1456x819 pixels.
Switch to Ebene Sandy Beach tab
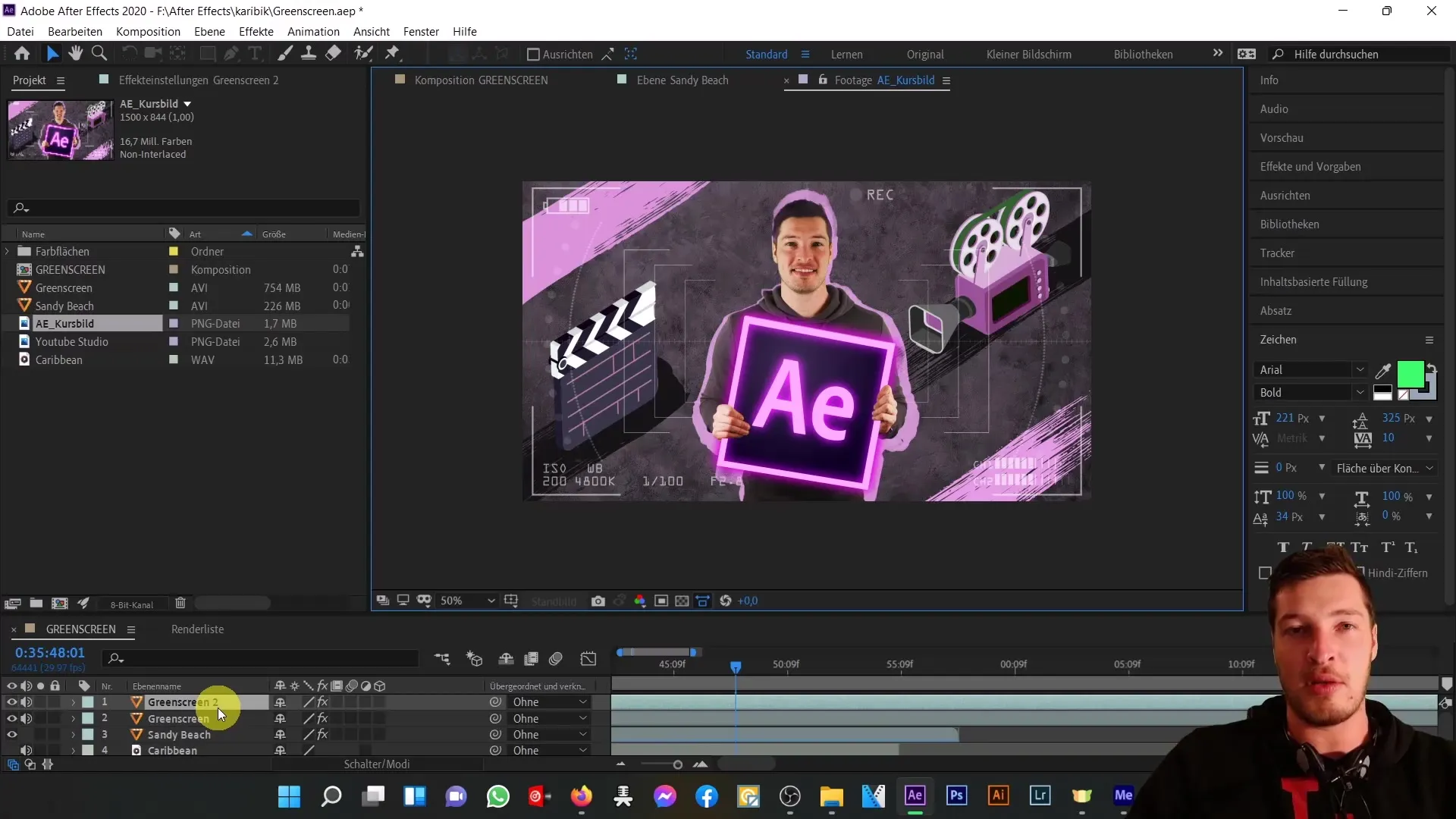(x=682, y=80)
